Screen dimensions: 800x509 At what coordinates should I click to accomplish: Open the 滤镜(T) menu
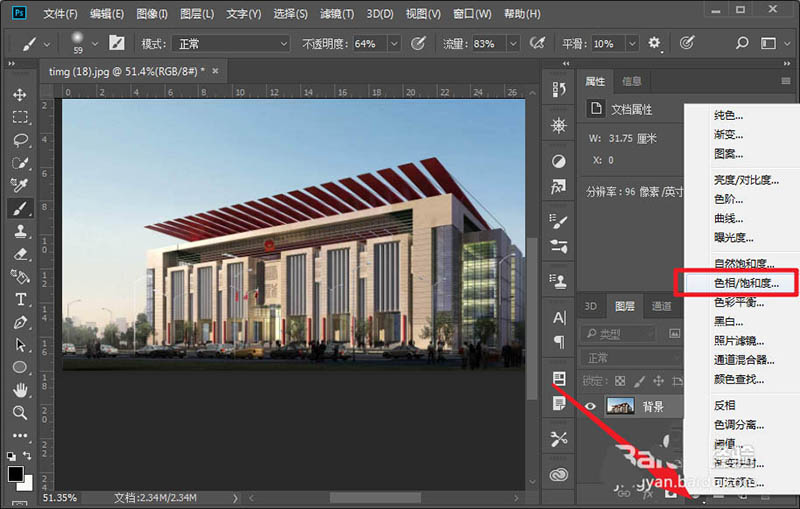pos(337,14)
